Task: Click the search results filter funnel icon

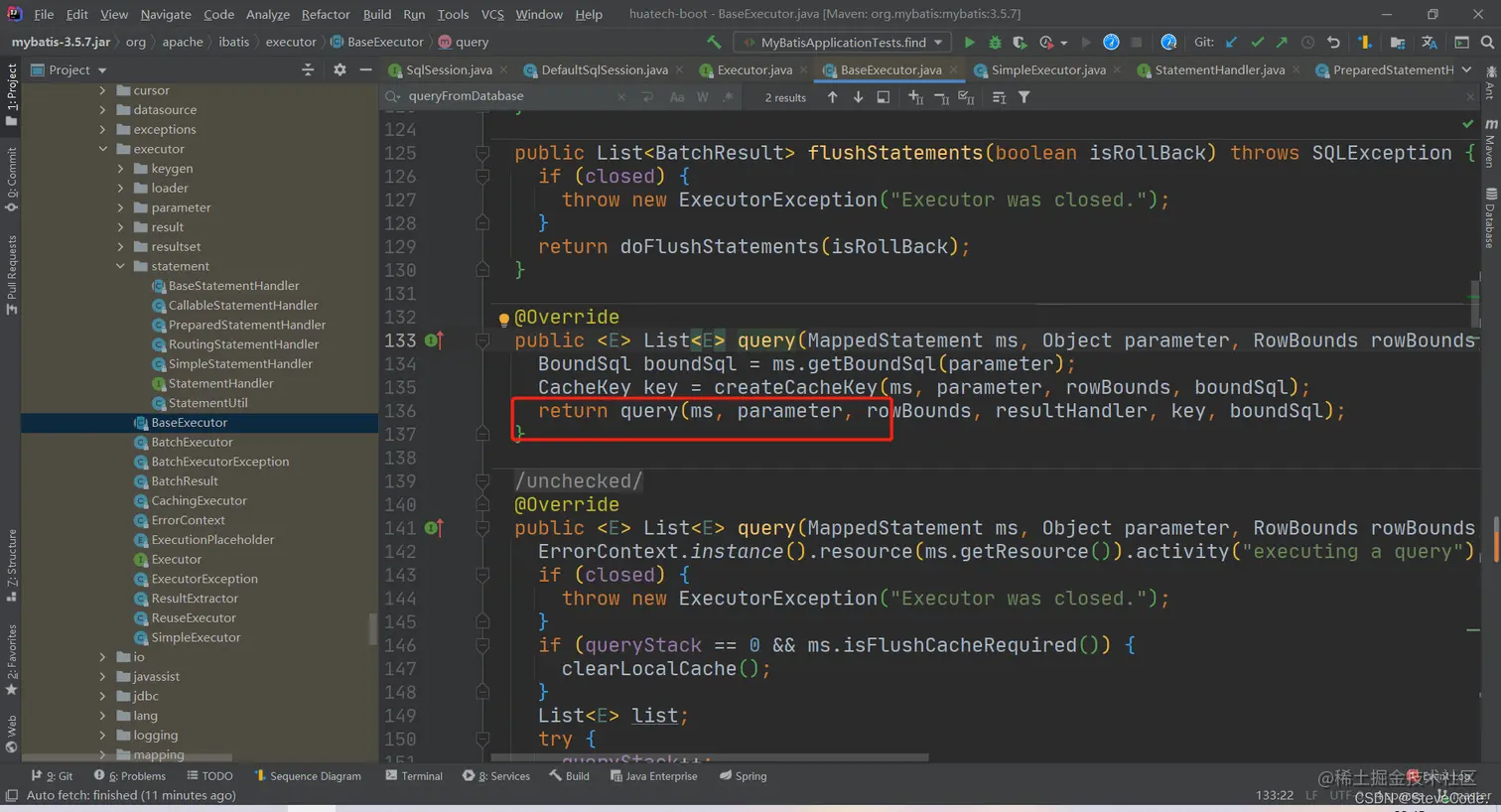Action: point(1023,97)
